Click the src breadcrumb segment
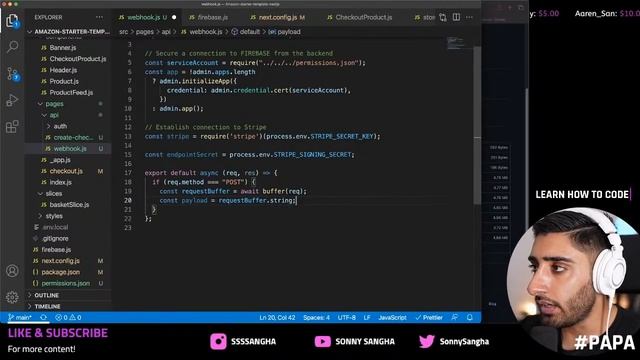 [x=124, y=32]
